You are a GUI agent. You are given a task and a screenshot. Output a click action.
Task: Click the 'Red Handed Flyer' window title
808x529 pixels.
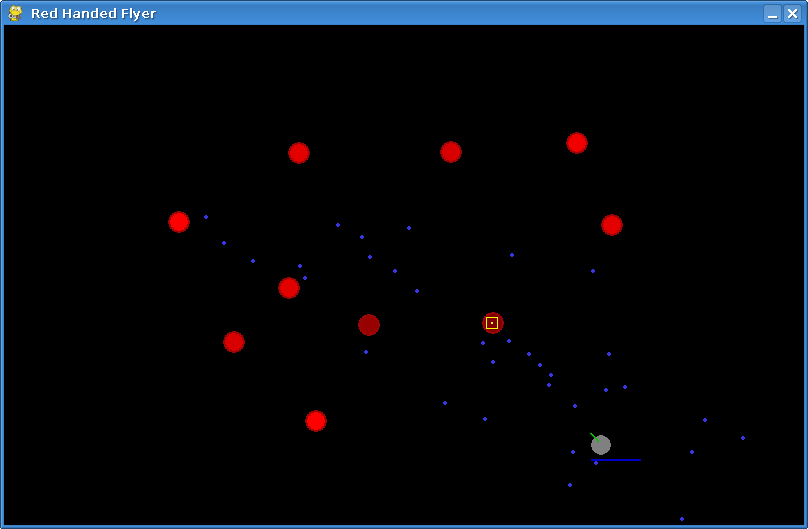point(93,13)
